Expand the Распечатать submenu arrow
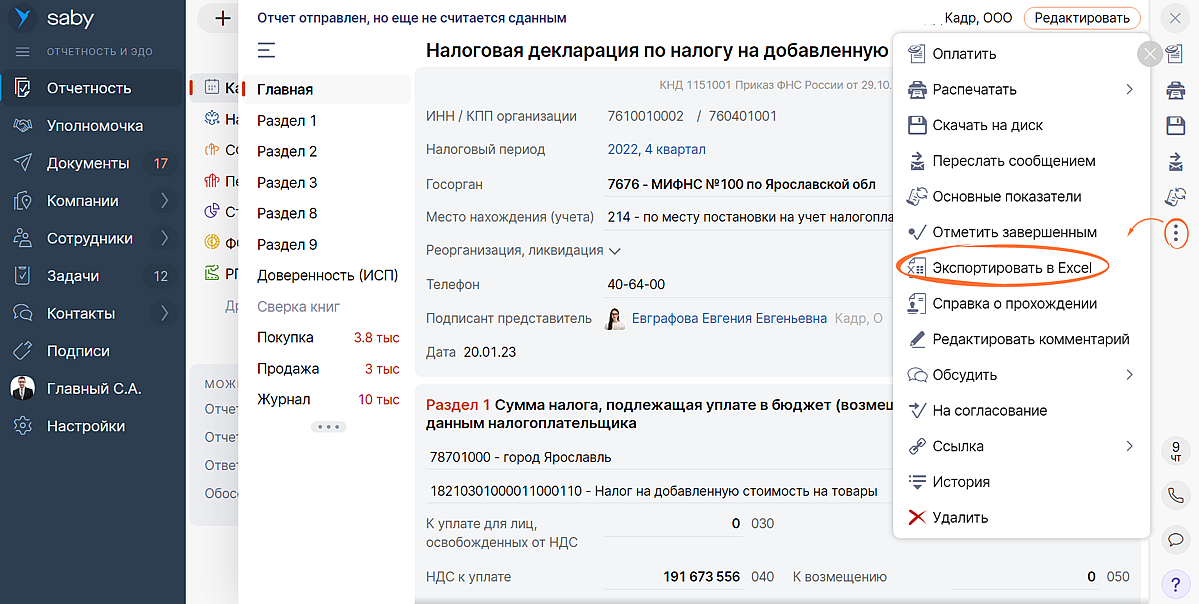This screenshot has width=1199, height=604. 1129,90
